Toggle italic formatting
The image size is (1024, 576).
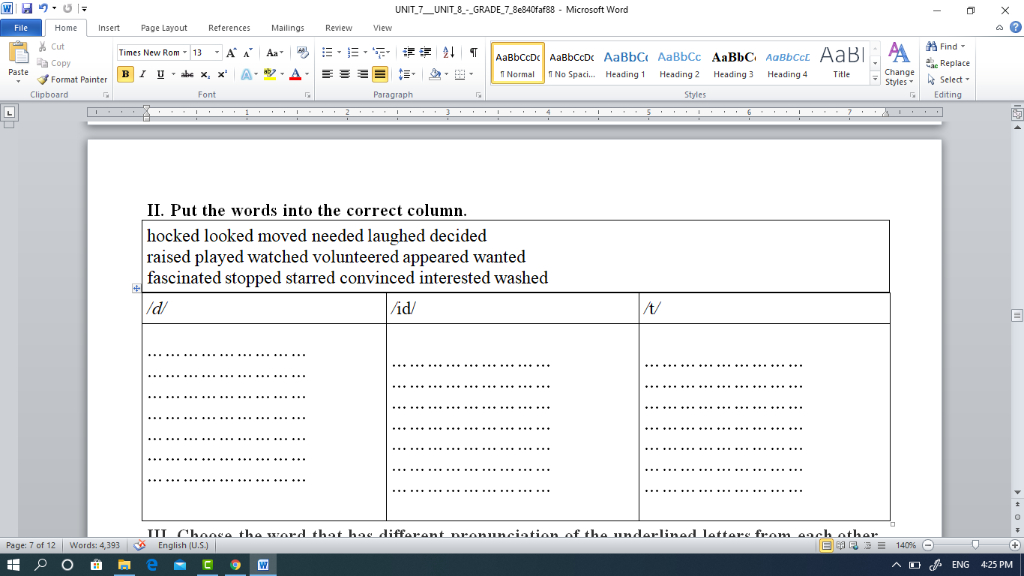(x=142, y=74)
